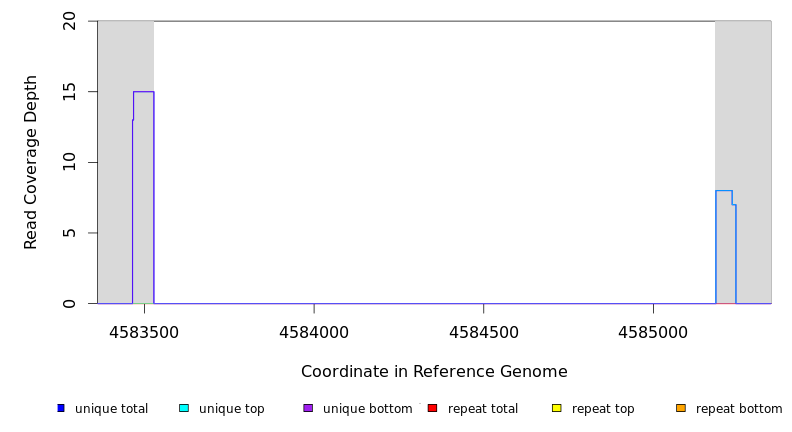Click the 'Read Coverage Depth' axis title

click(x=32, y=162)
